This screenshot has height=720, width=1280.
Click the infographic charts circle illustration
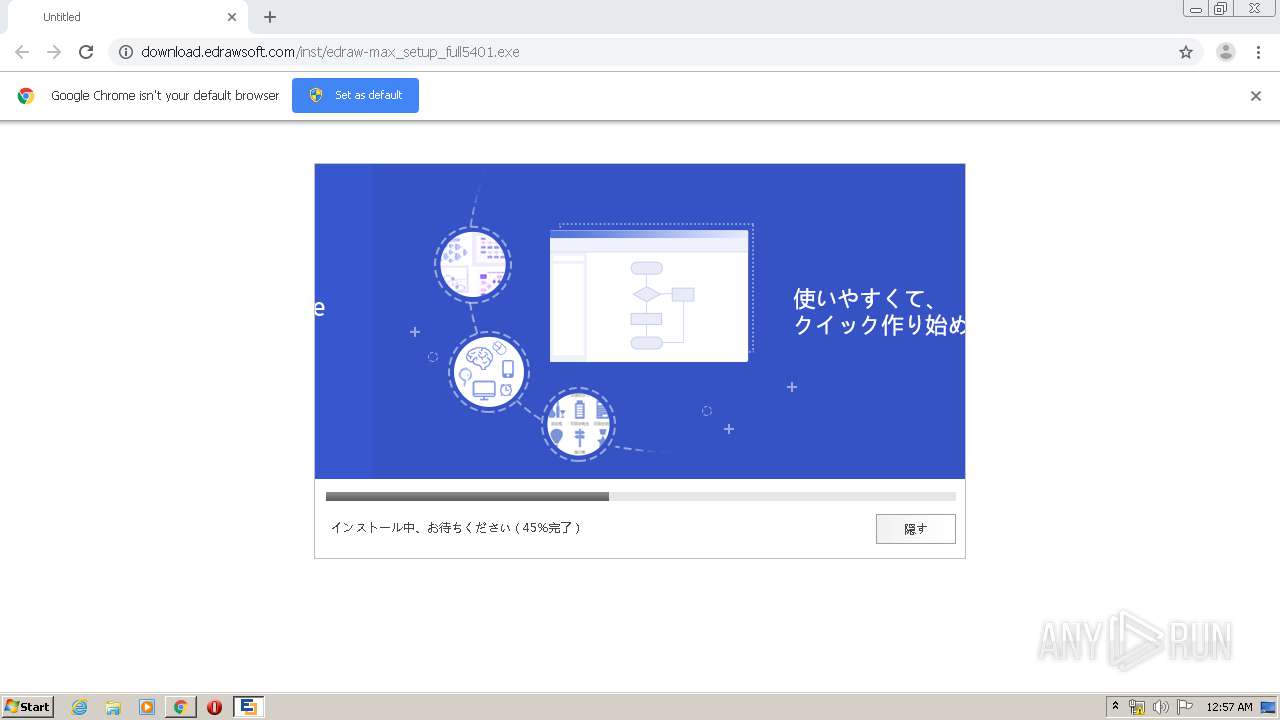(578, 424)
